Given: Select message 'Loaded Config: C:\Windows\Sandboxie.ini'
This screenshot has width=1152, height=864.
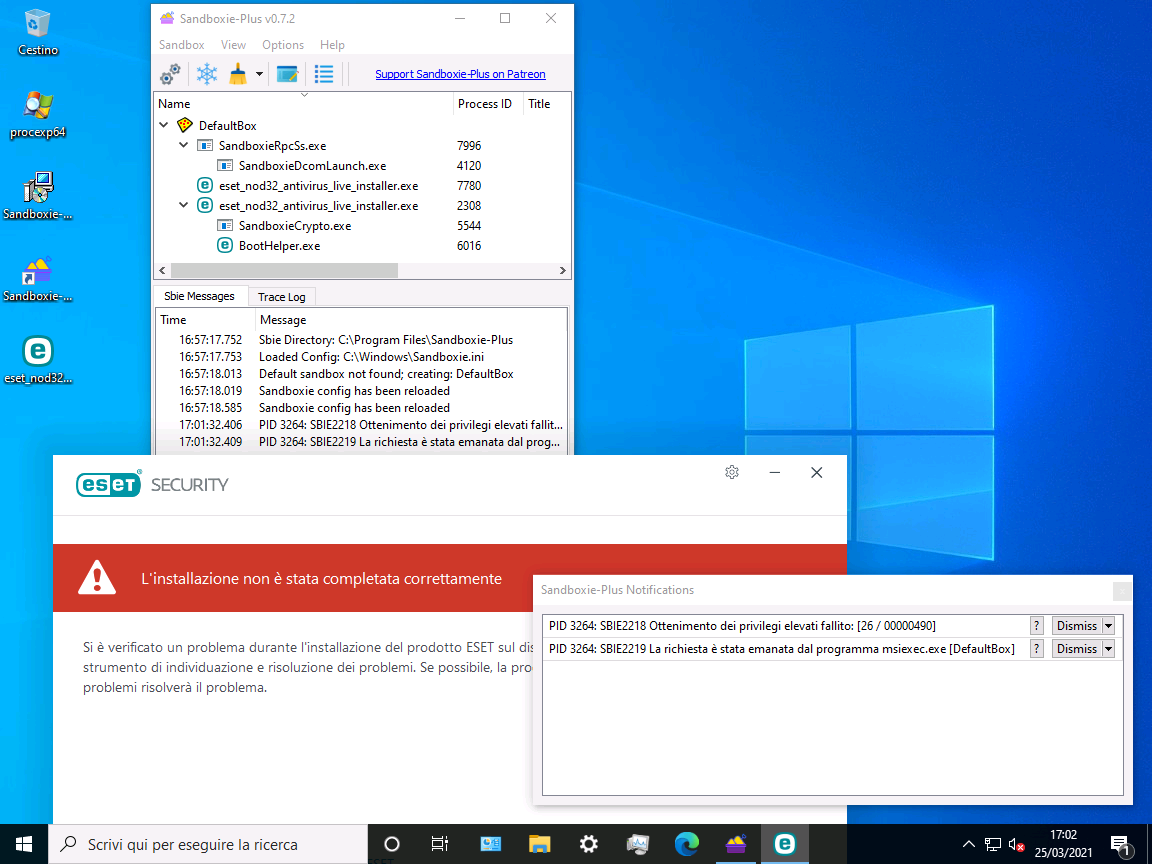Looking at the screenshot, I should click(361, 357).
